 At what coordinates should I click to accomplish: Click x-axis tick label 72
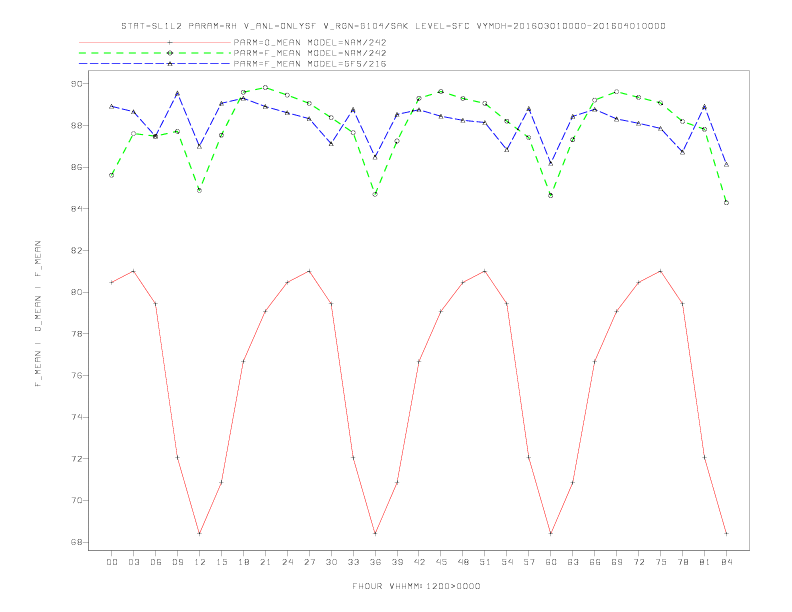[639, 562]
